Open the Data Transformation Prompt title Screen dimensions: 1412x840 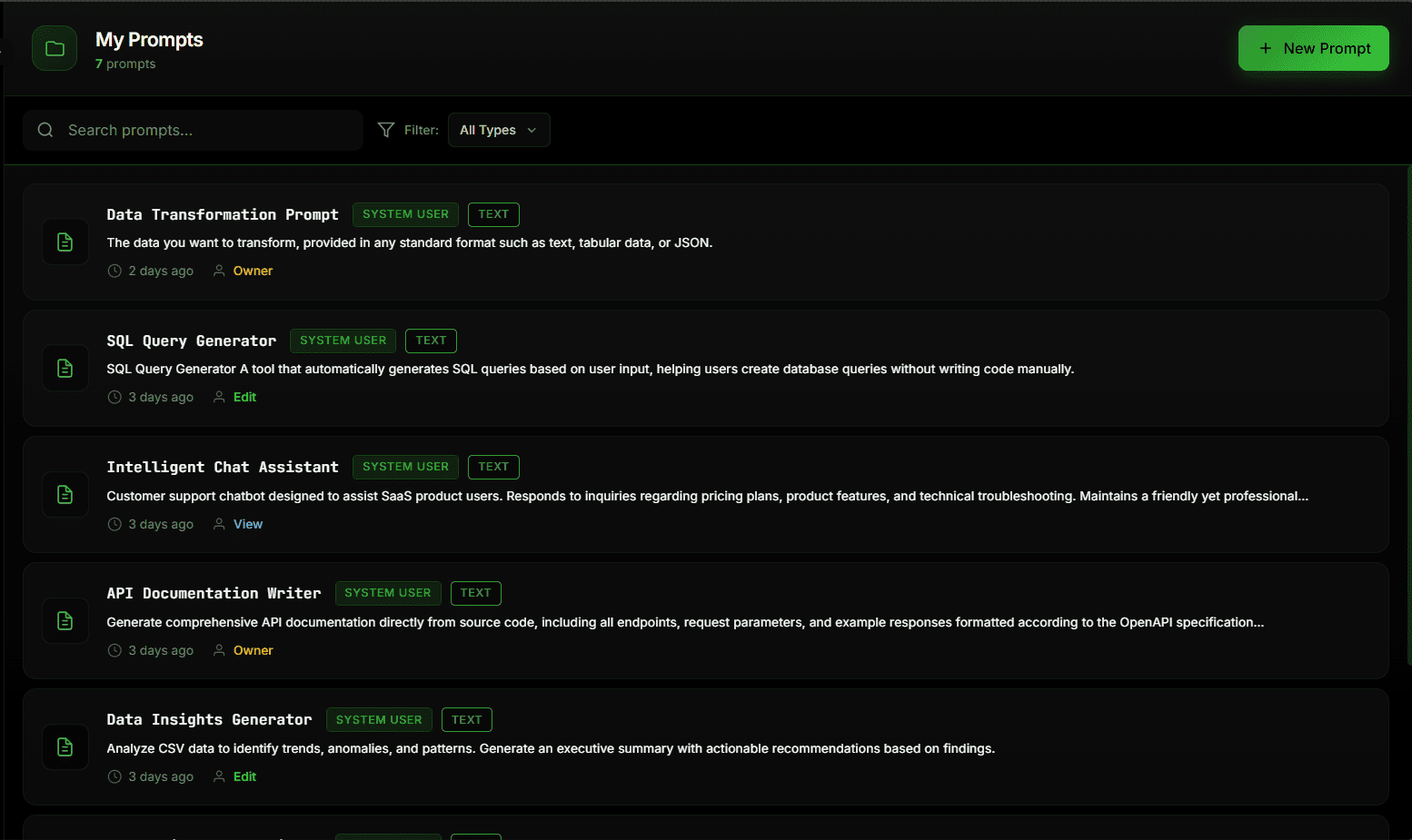[223, 214]
